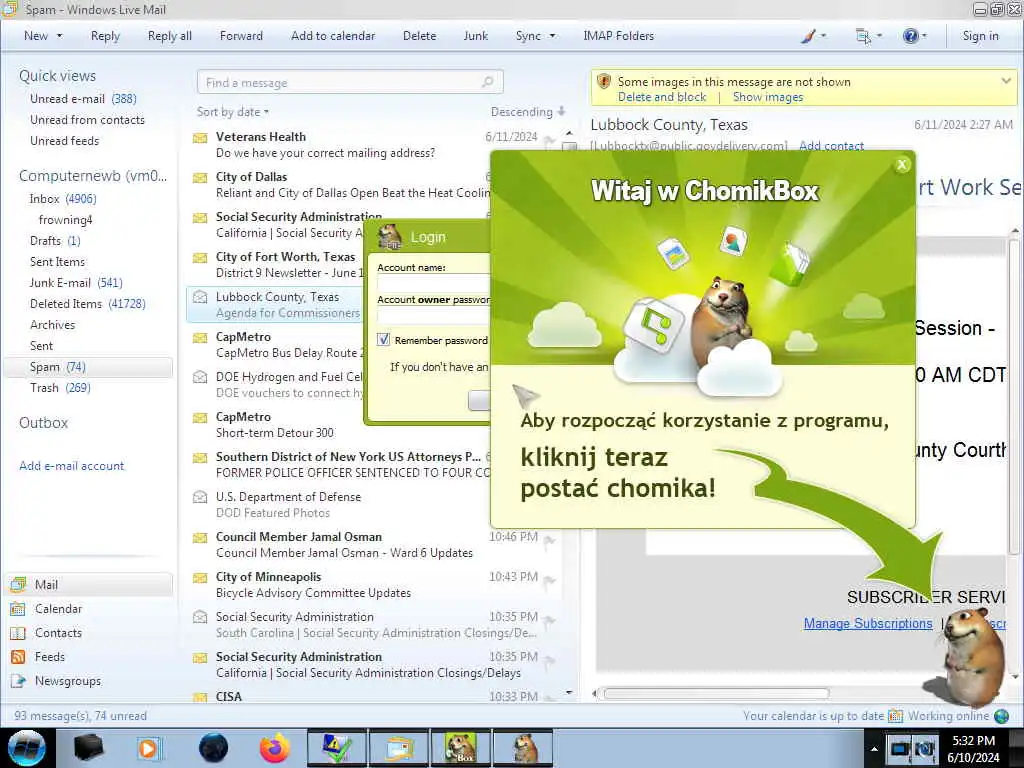Screen dimensions: 1024x768
Task: Open the Windows Start orb
Action: click(27, 748)
